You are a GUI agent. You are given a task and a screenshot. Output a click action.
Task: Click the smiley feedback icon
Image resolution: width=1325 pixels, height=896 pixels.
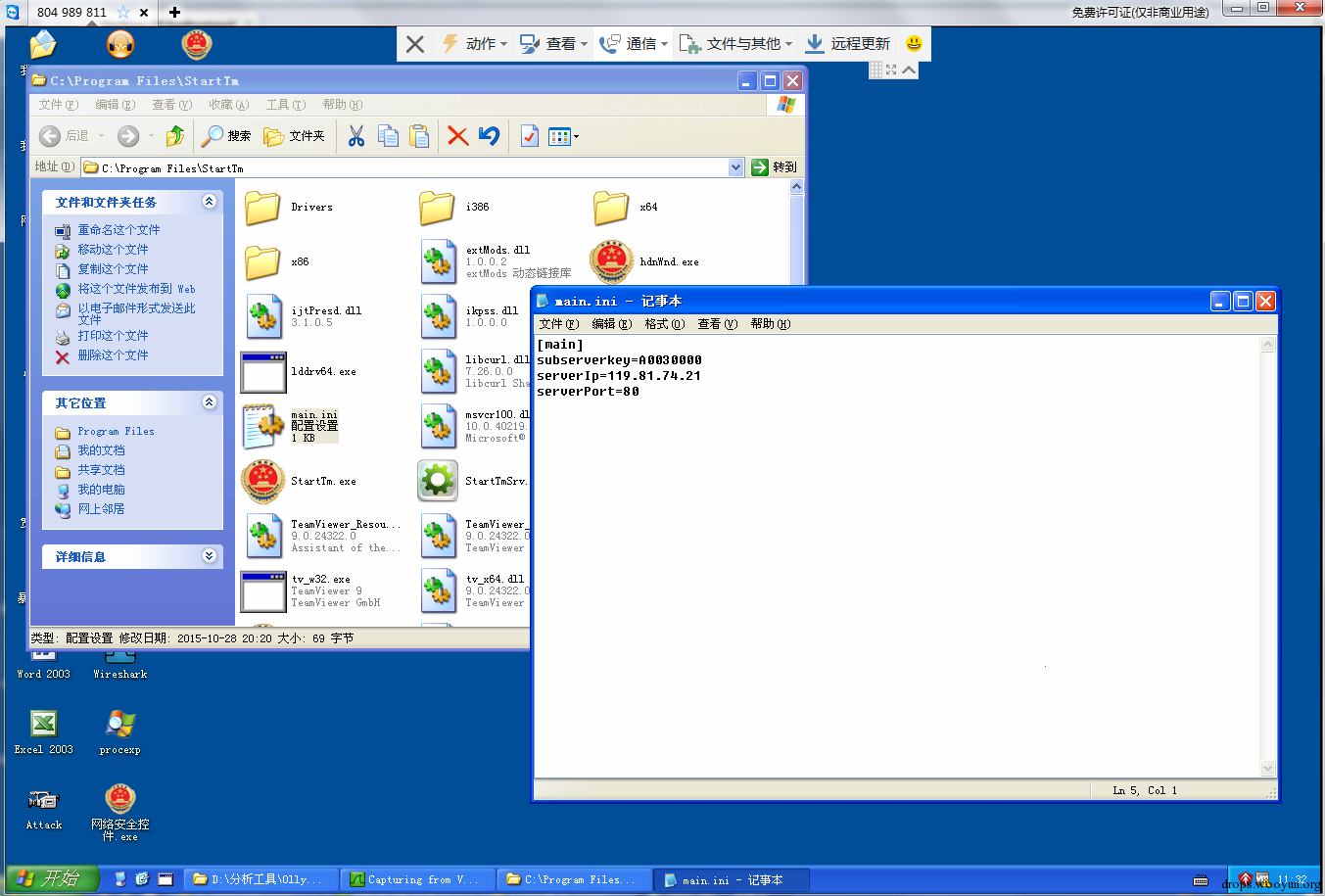[914, 44]
